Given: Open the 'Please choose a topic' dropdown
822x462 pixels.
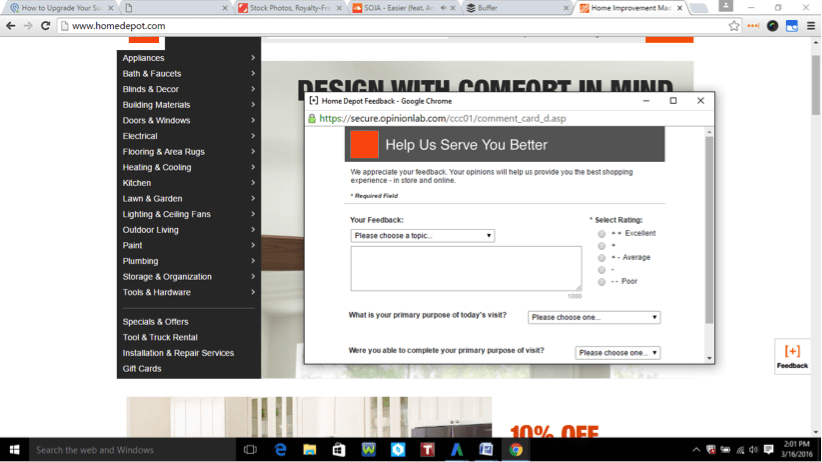Looking at the screenshot, I should coord(423,236).
